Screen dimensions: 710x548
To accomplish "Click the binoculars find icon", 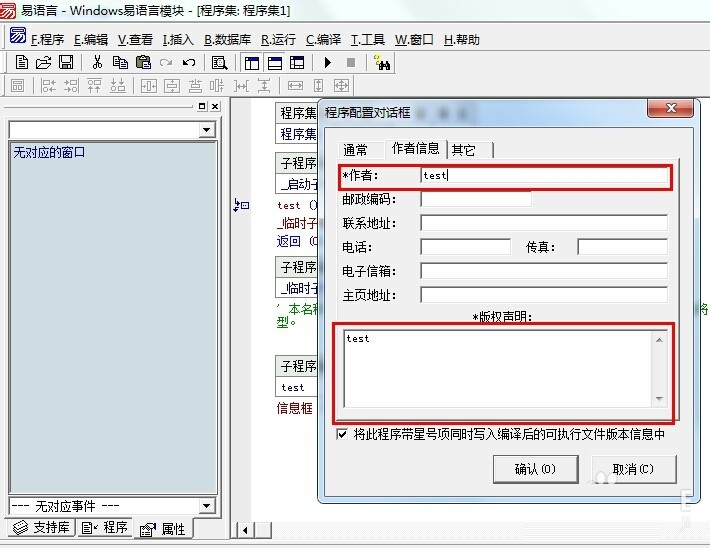I will 382,62.
